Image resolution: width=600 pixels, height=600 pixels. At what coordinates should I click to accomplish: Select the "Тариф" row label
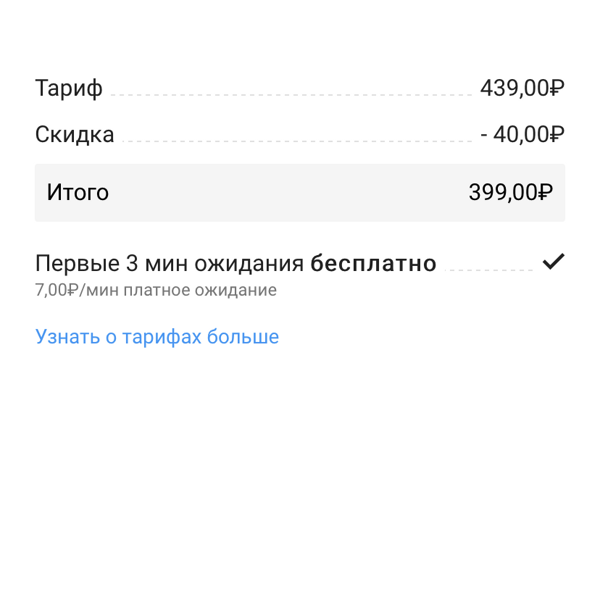coord(69,88)
